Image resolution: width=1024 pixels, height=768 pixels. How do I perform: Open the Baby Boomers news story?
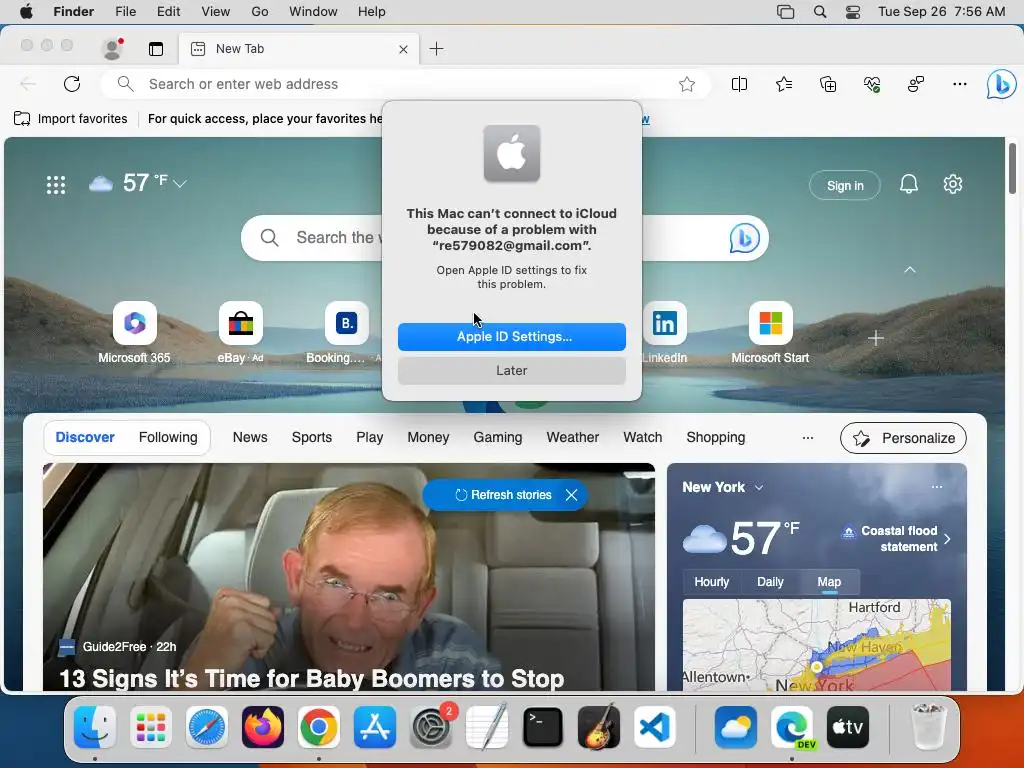(312, 679)
